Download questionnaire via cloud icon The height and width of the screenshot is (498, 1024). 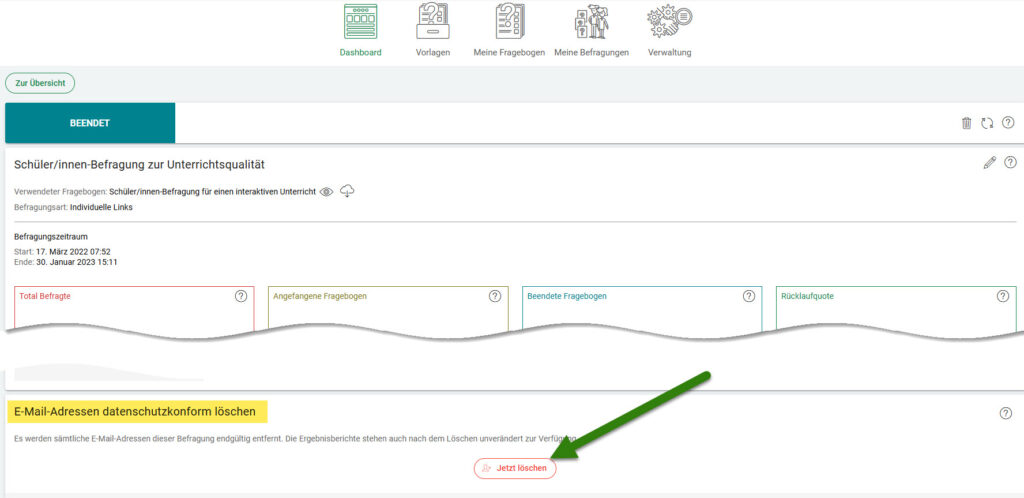[x=347, y=191]
